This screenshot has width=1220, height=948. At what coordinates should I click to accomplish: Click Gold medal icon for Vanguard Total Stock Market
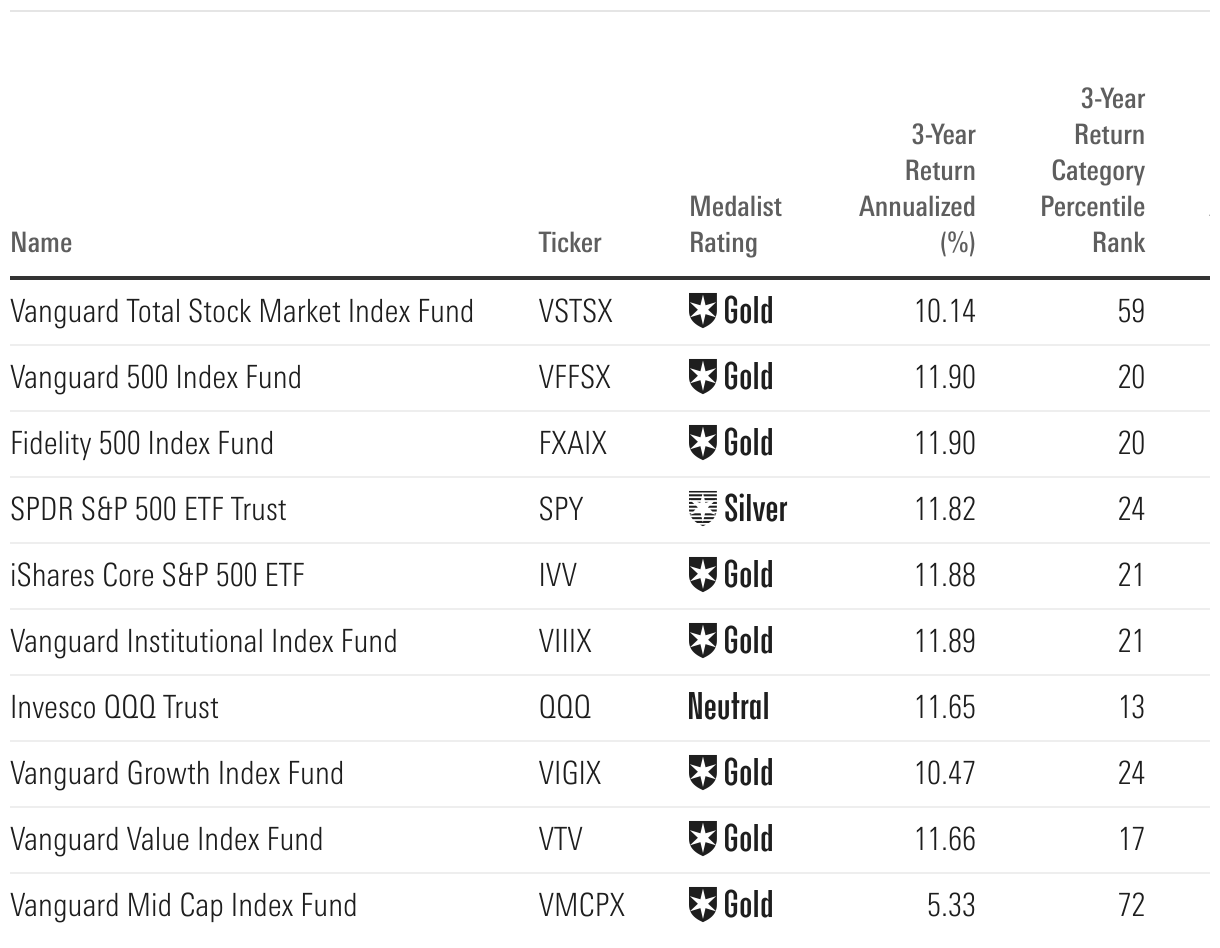tap(704, 311)
